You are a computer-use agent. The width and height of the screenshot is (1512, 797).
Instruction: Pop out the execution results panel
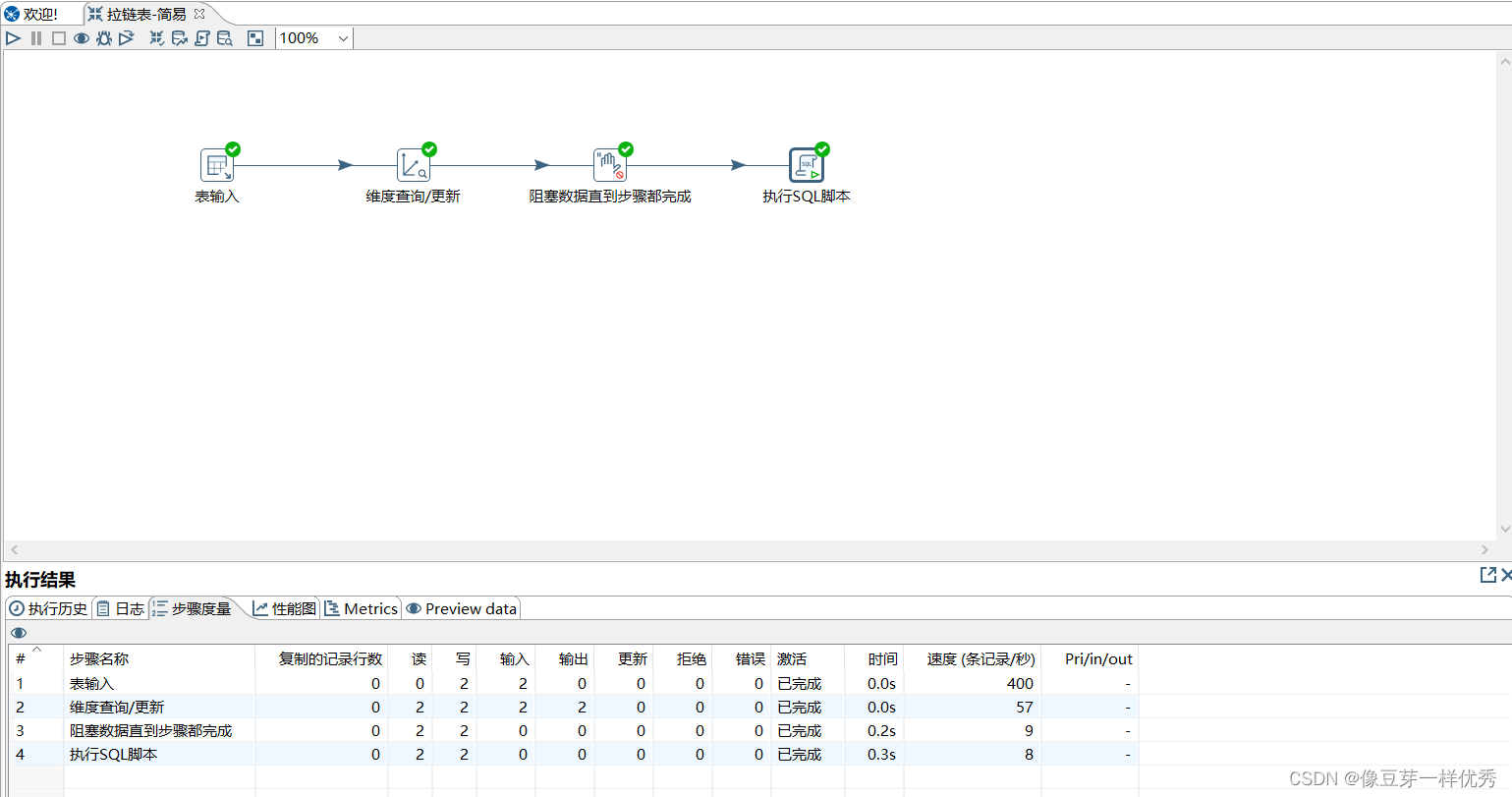point(1487,575)
